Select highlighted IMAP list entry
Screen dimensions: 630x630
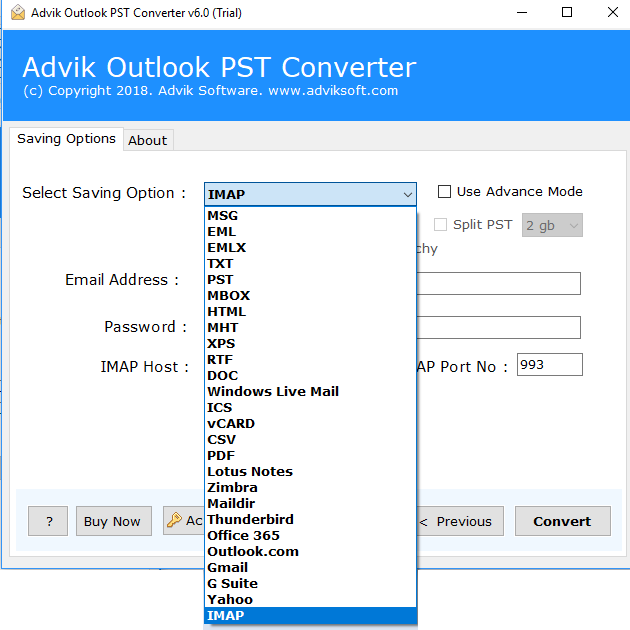(310, 616)
